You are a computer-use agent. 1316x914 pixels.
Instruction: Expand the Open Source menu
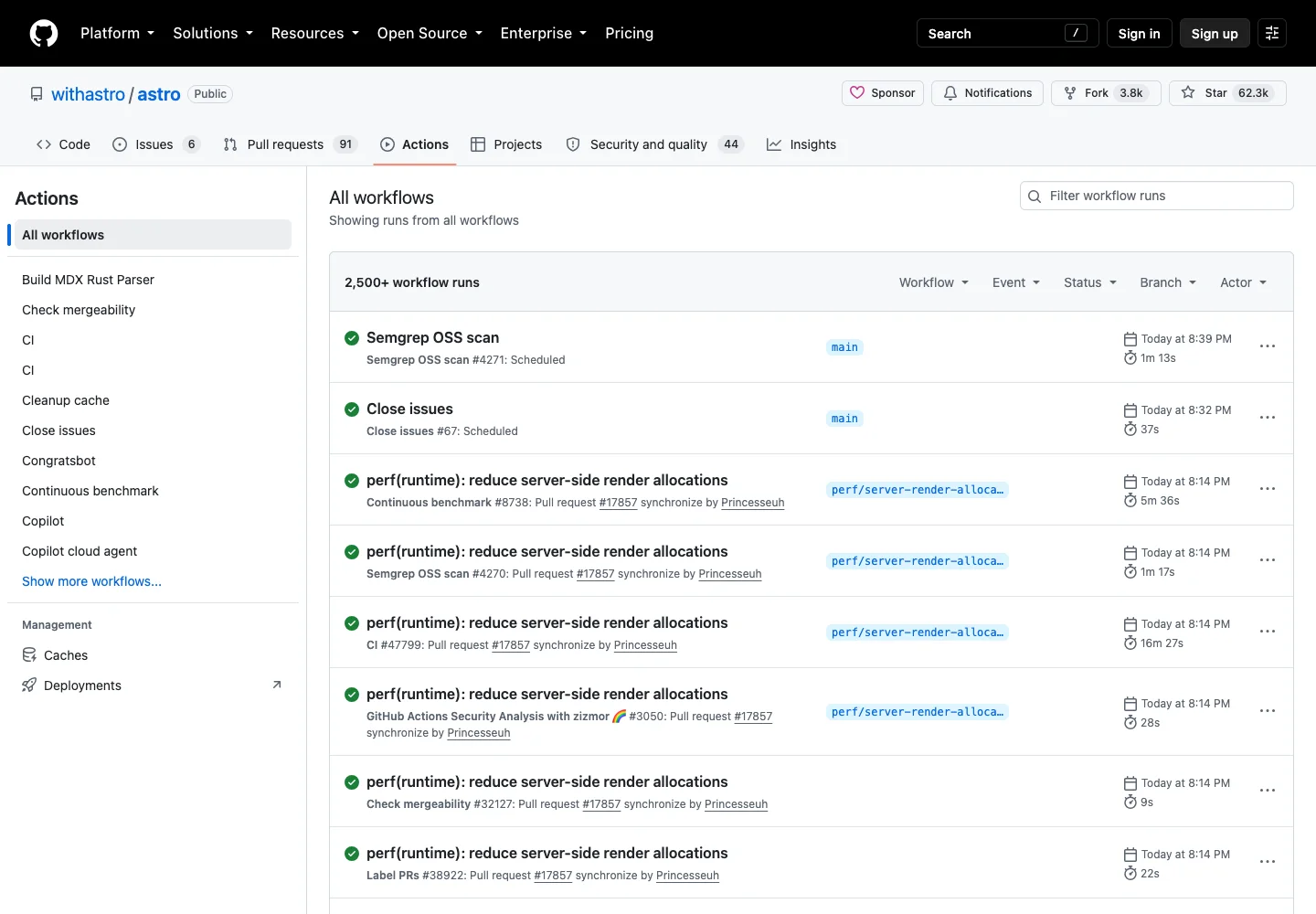click(x=430, y=33)
